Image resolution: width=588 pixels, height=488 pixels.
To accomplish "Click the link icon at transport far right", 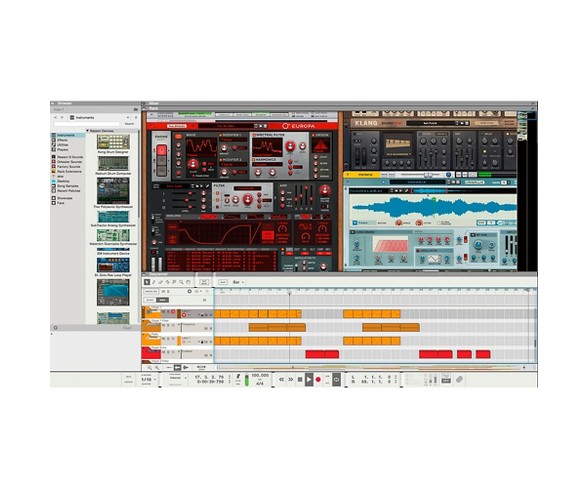I will pyautogui.click(x=459, y=380).
